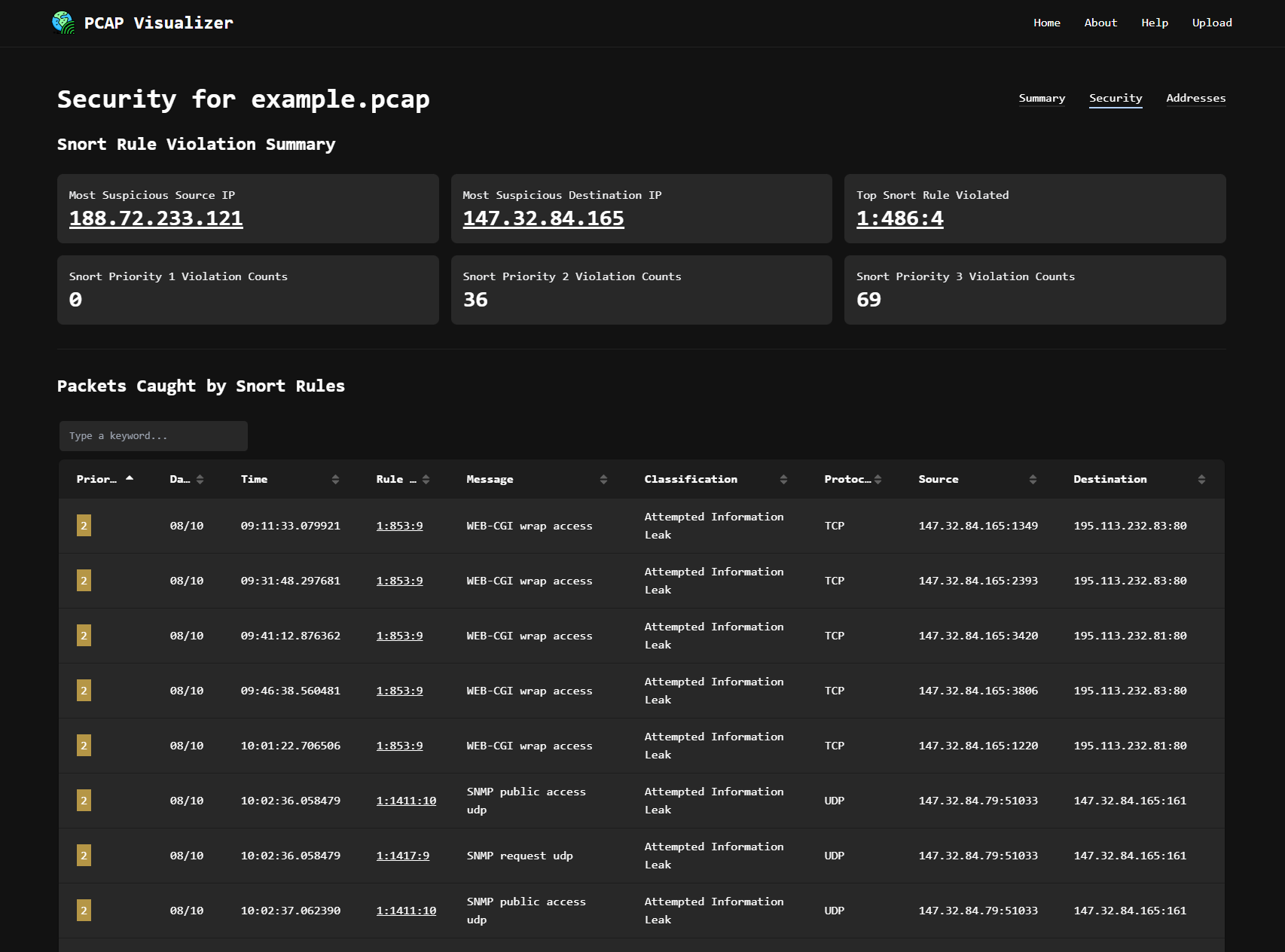Select the Security tab
Screen dimensions: 1285x952
pos(1116,98)
